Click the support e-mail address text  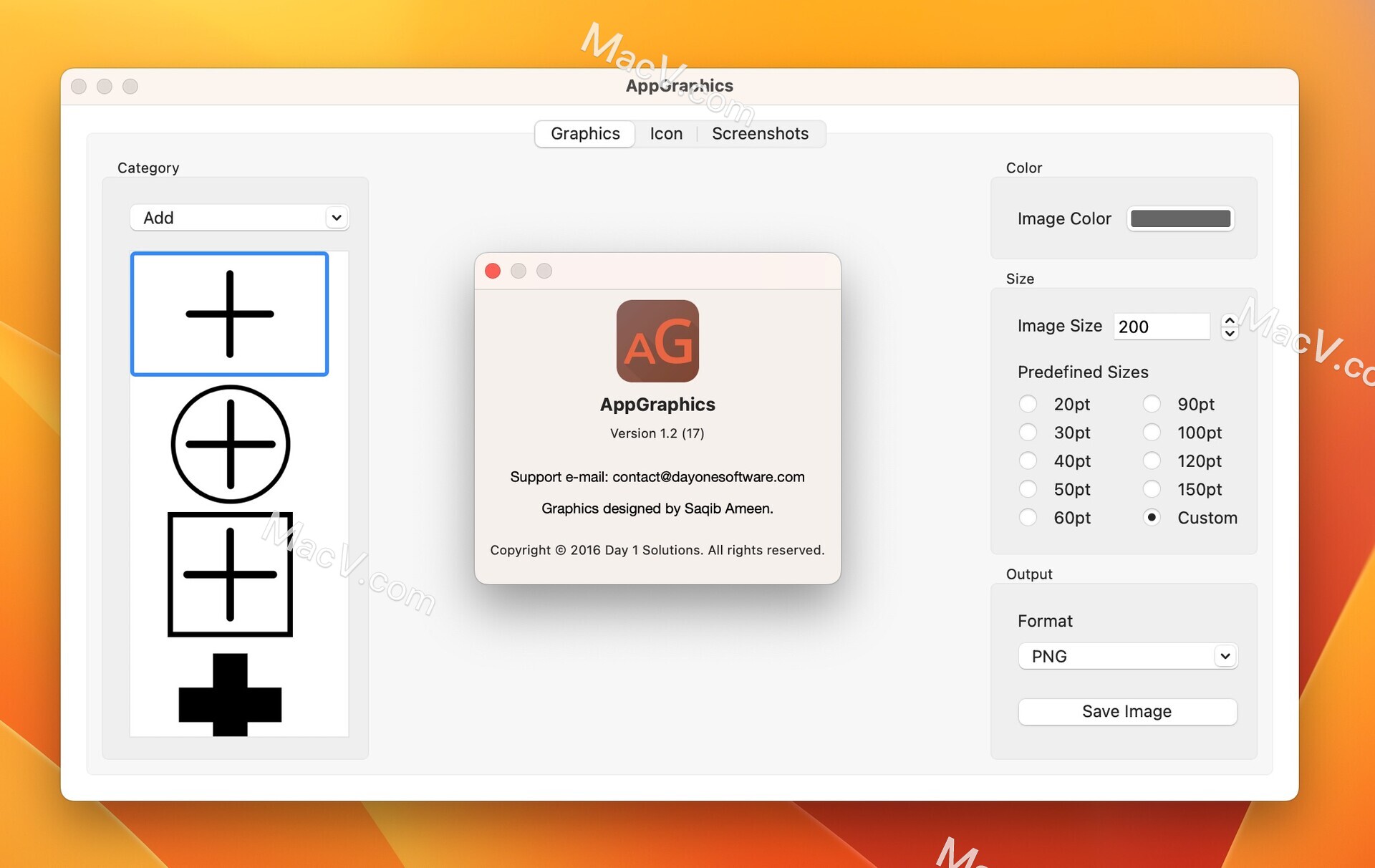708,477
